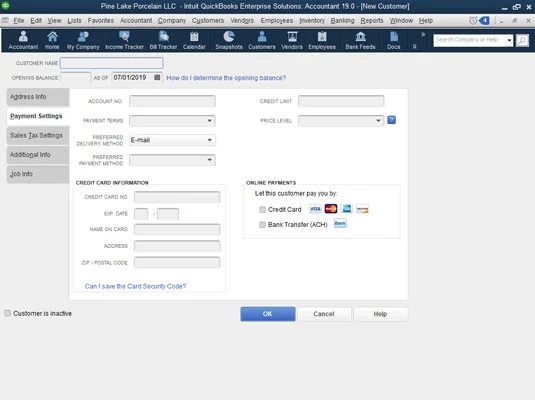Click the Help button
Image resolution: width=535 pixels, height=400 pixels.
(380, 314)
